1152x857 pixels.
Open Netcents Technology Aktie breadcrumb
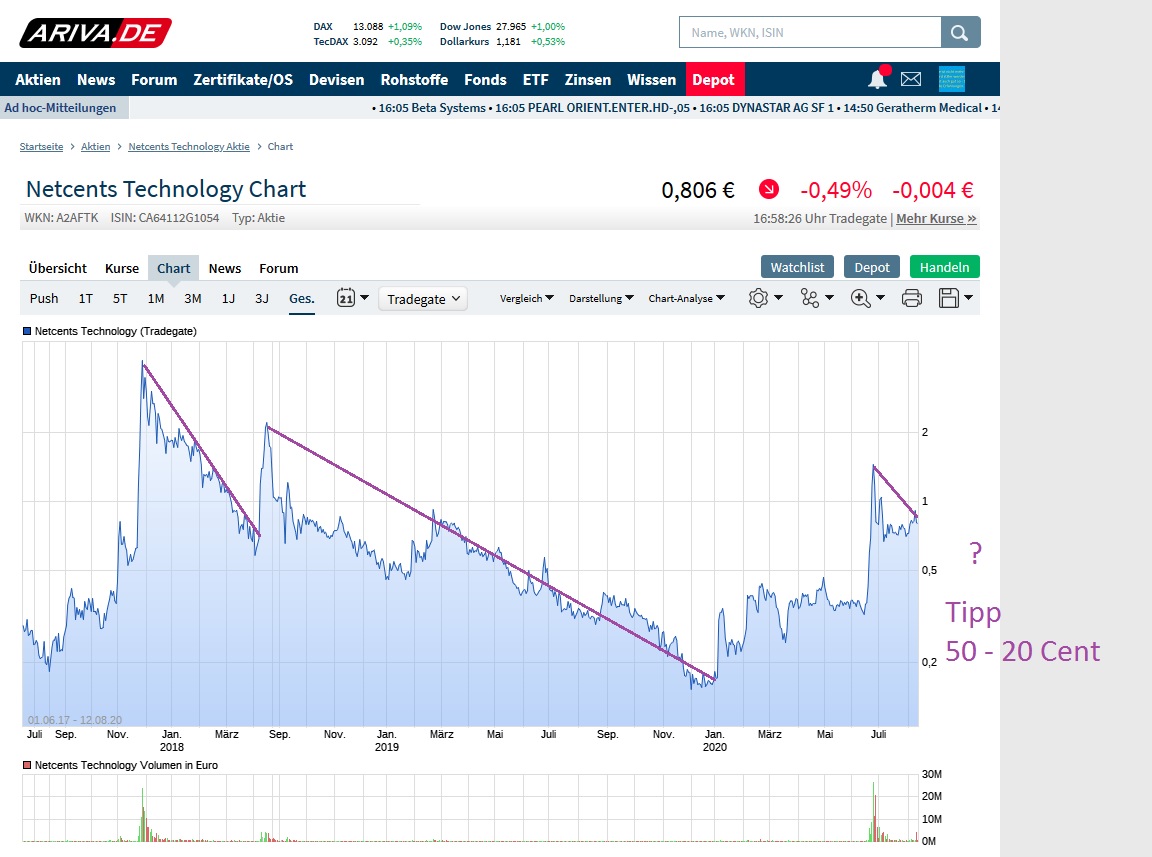pyautogui.click(x=189, y=146)
